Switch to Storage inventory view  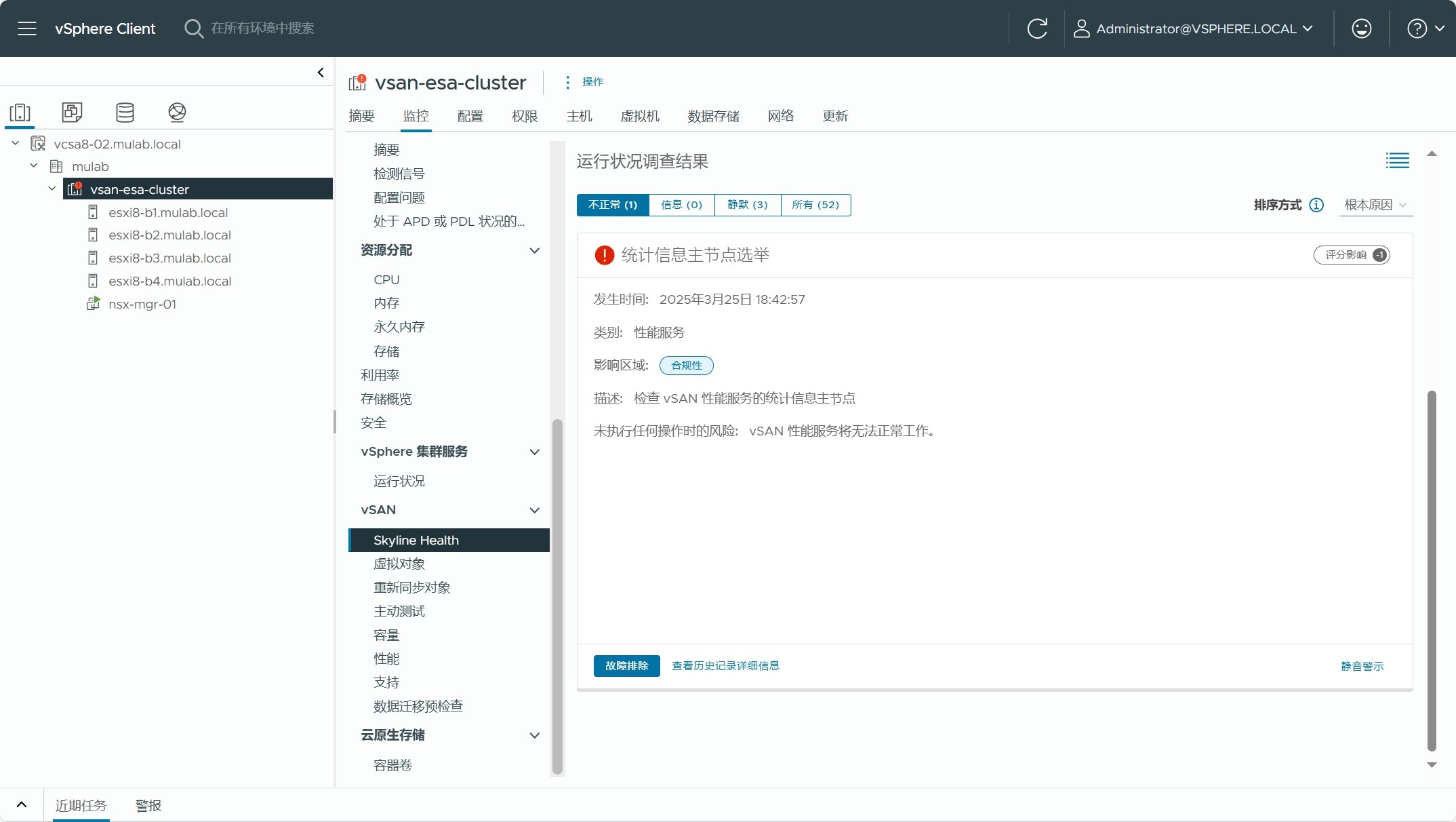click(125, 112)
